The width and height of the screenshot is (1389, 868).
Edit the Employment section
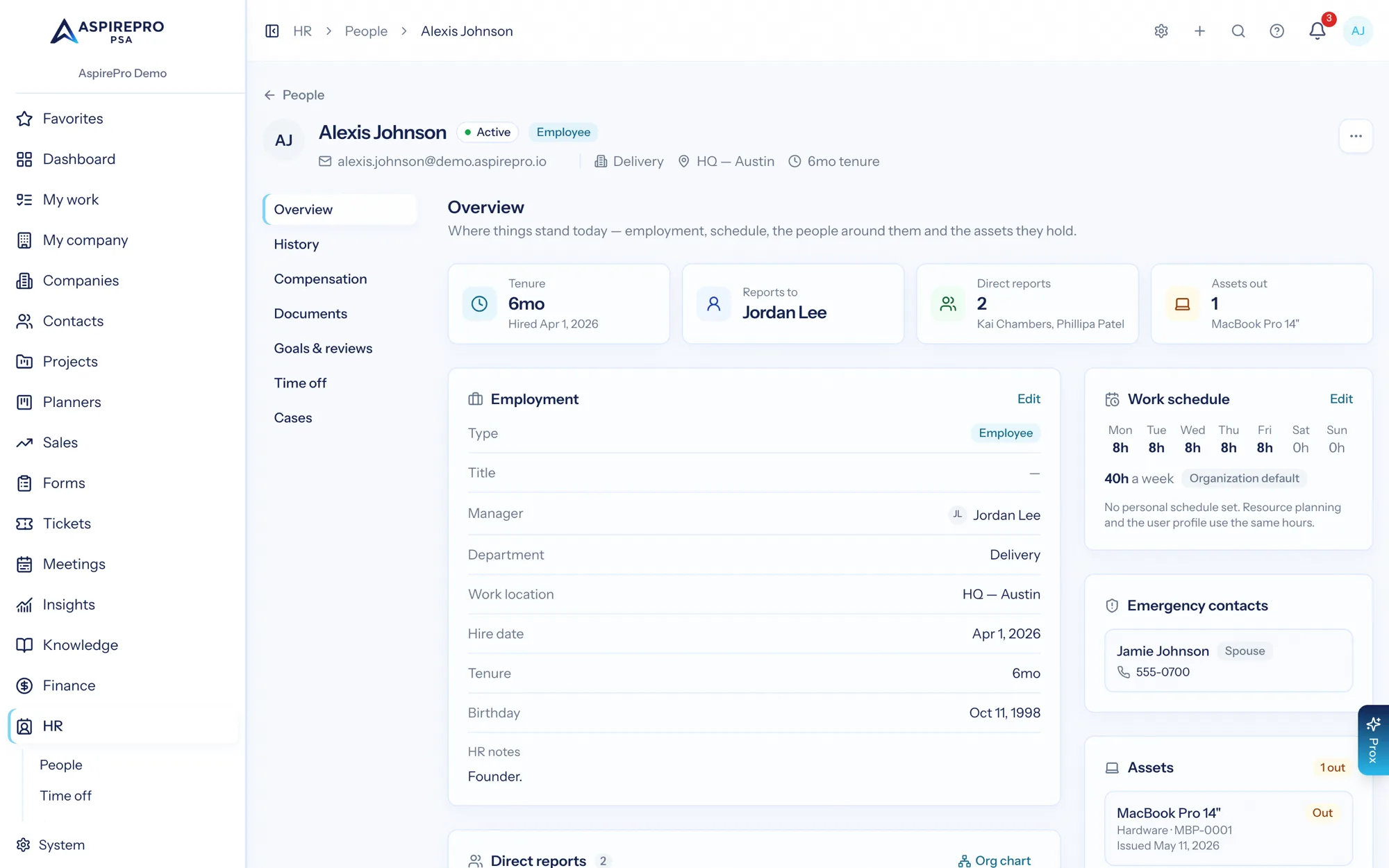1029,399
